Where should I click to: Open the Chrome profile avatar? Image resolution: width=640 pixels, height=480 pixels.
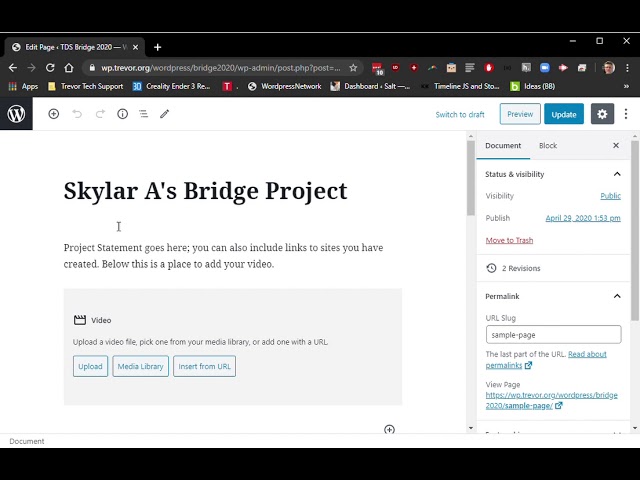click(609, 68)
